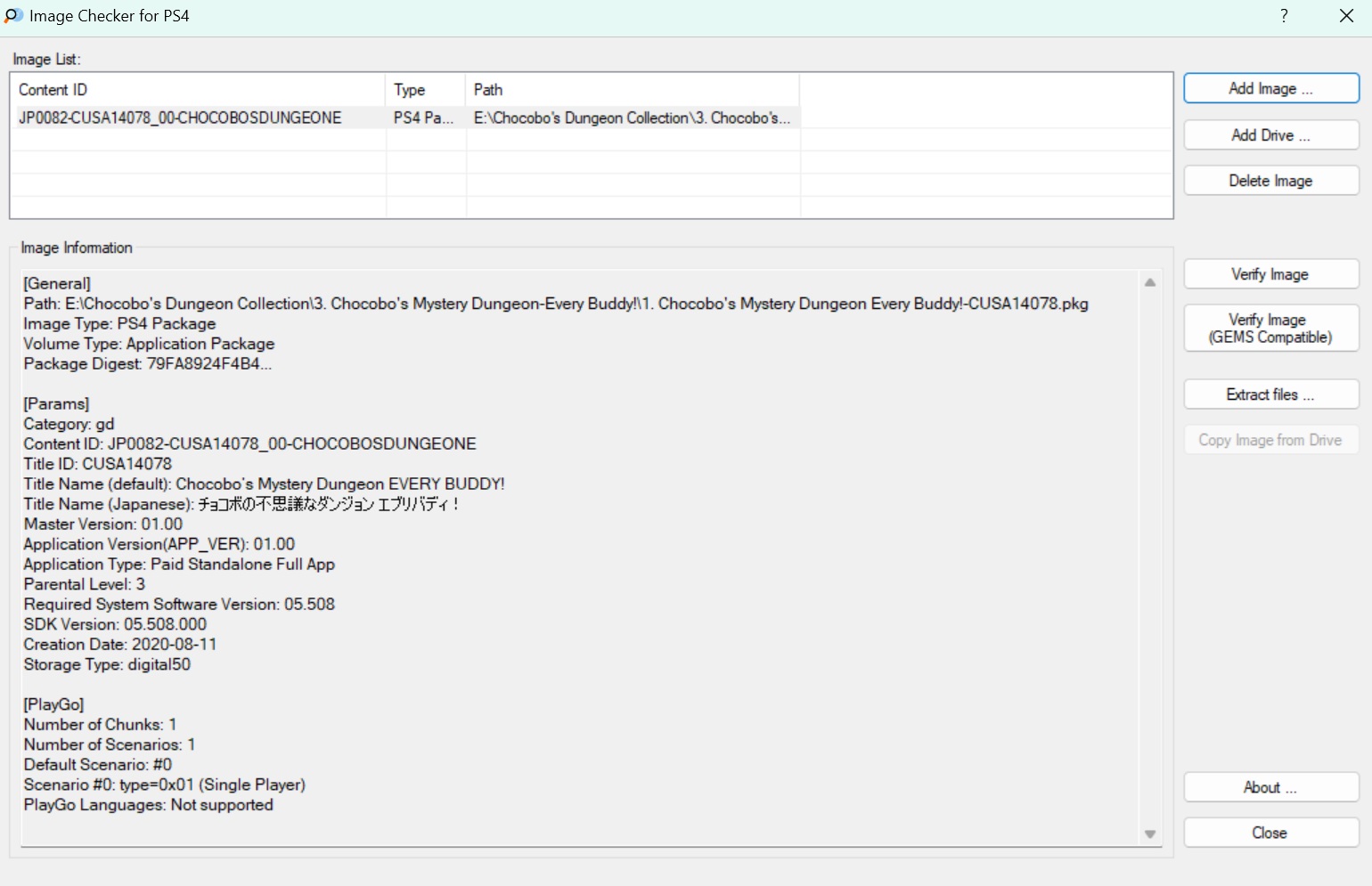Select the JP0082-CUSA14078 content ID entry
Screen dimensions: 1372x886
pyautogui.click(x=180, y=118)
